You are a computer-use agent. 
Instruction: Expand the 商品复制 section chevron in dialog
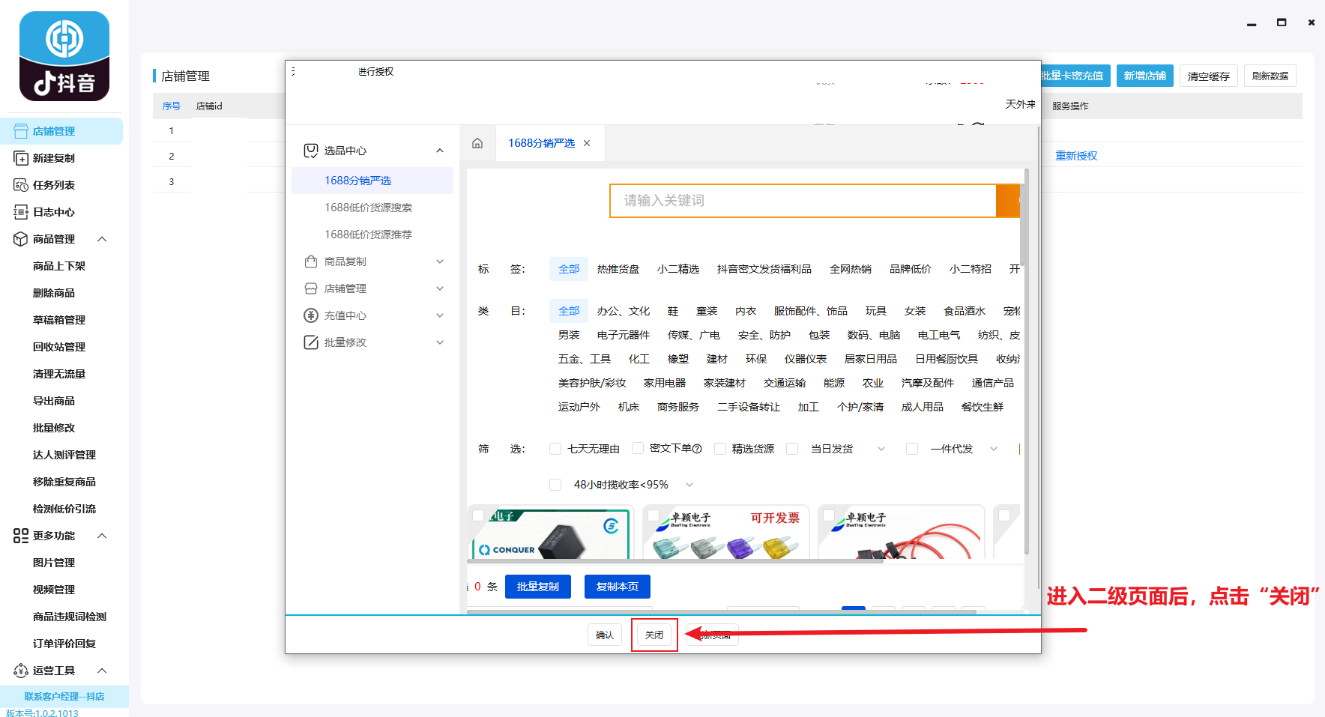[x=439, y=261]
